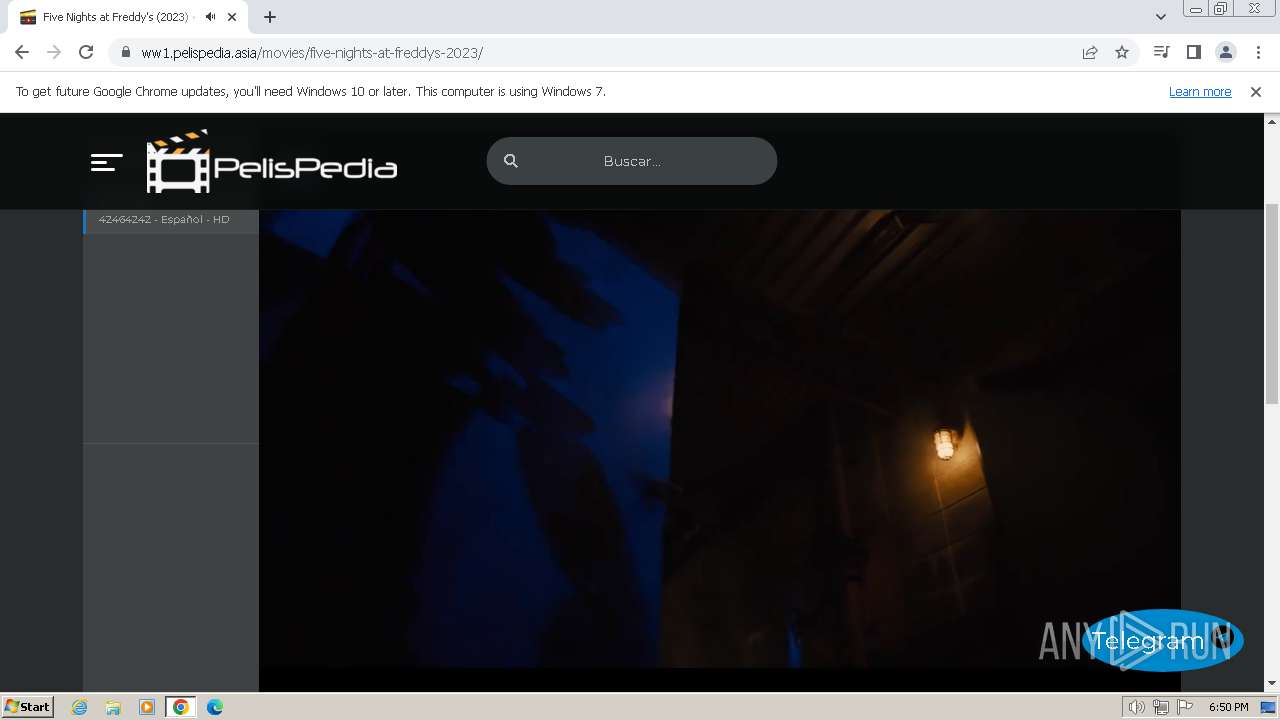Open media controls icon
This screenshot has height=720, width=1280.
click(x=1161, y=52)
